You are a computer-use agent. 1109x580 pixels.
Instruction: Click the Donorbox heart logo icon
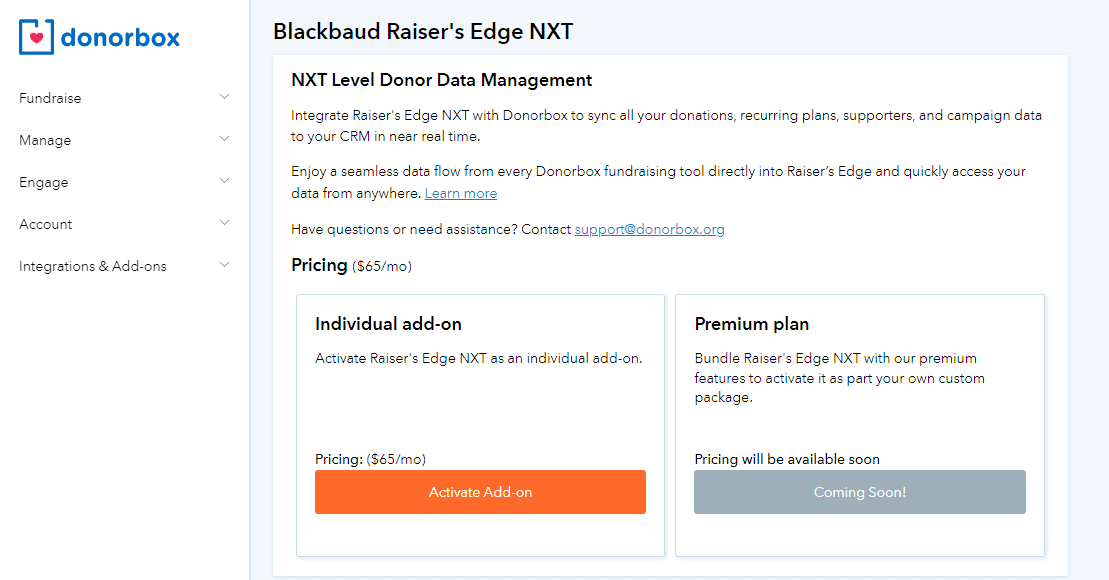(x=37, y=37)
